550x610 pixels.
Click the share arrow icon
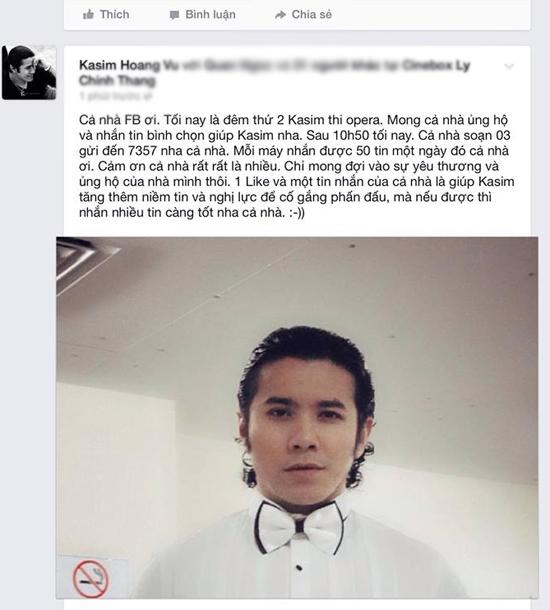coord(280,15)
